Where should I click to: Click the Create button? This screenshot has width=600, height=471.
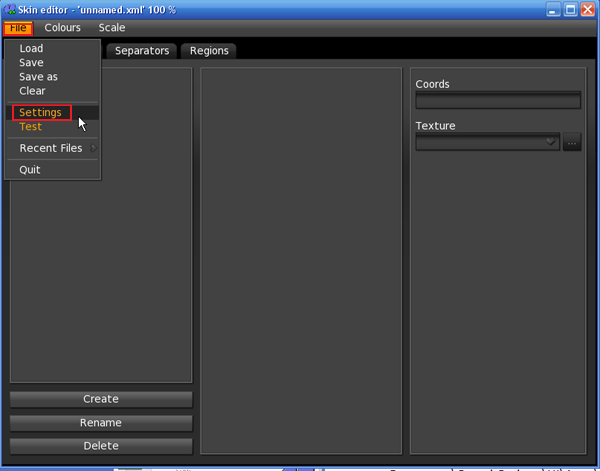[101, 399]
